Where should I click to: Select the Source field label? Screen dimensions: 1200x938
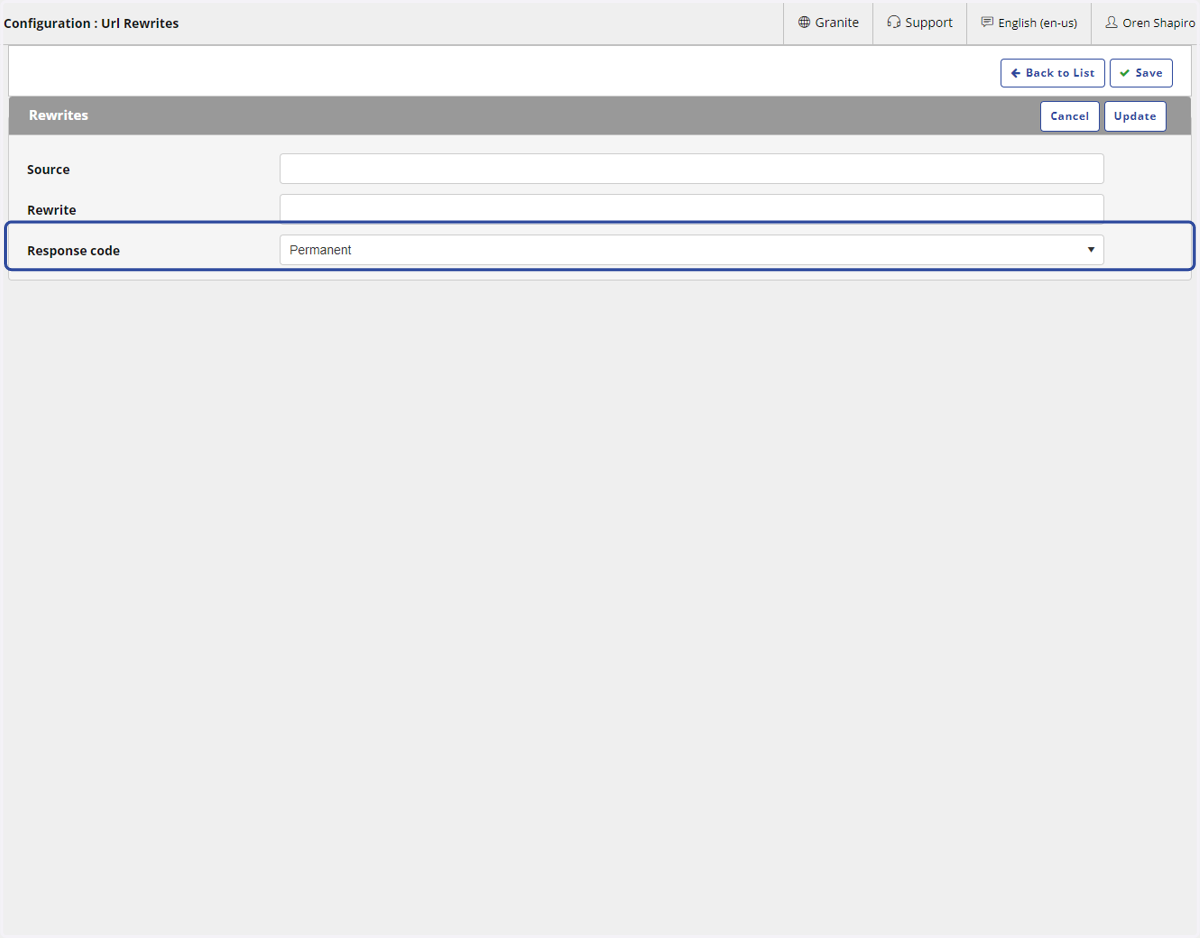[48, 169]
